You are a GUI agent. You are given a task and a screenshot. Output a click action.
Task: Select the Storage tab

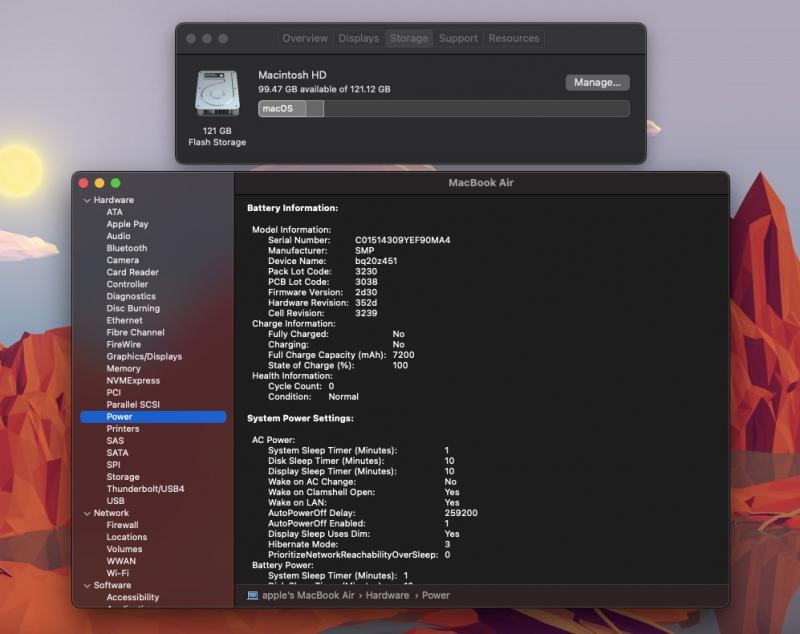[x=409, y=38]
